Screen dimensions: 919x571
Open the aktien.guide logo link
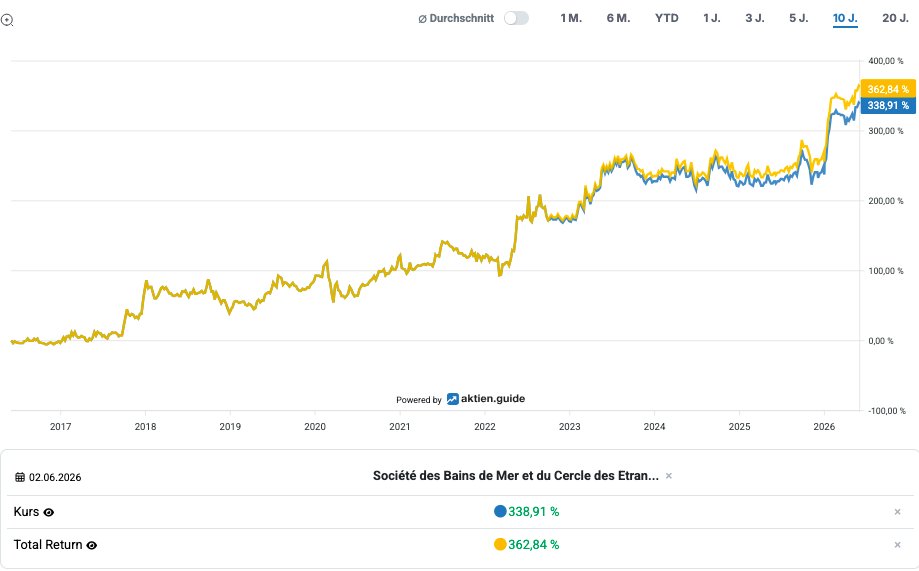tap(486, 399)
